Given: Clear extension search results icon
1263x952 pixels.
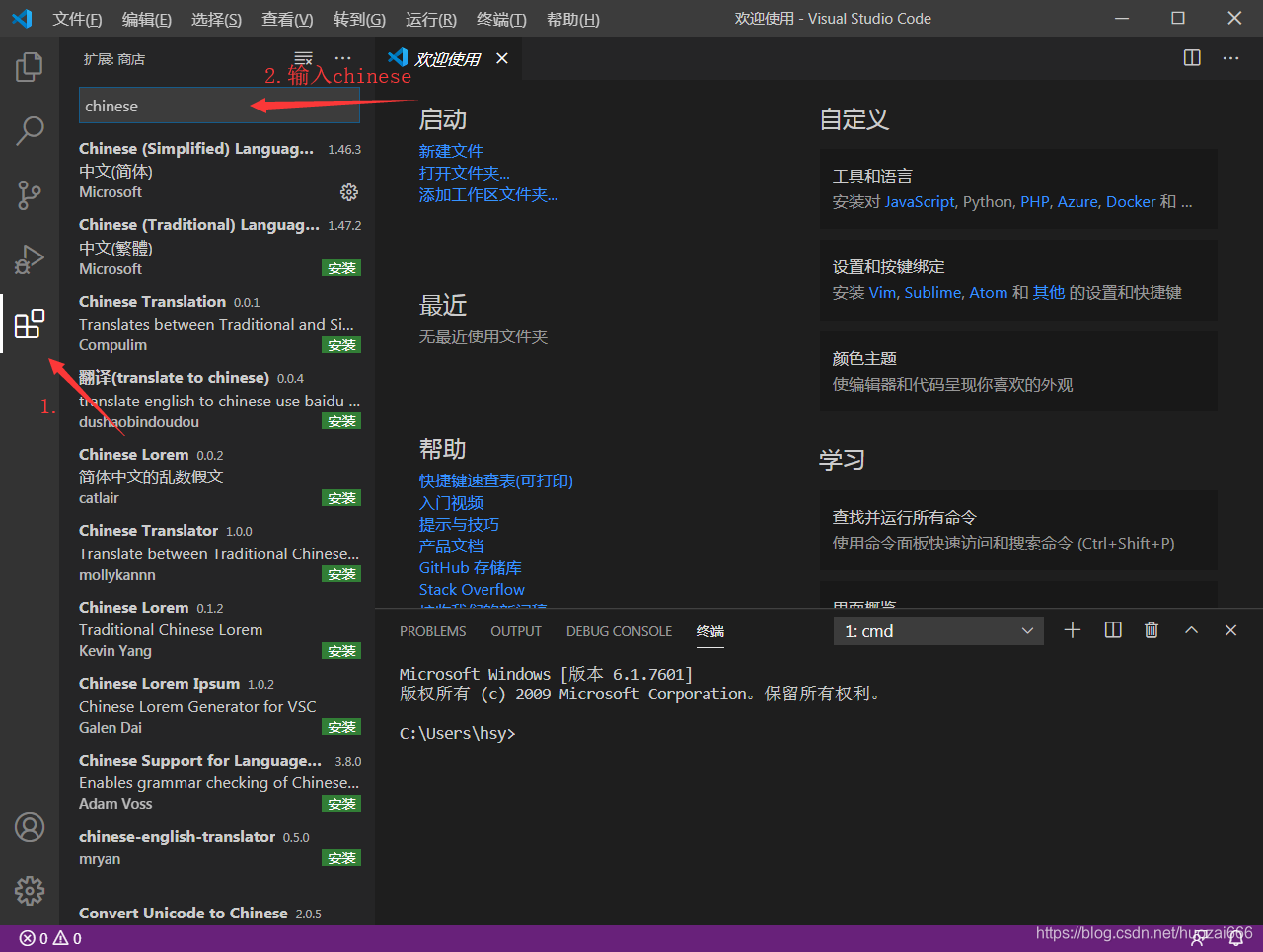Looking at the screenshot, I should 304,59.
